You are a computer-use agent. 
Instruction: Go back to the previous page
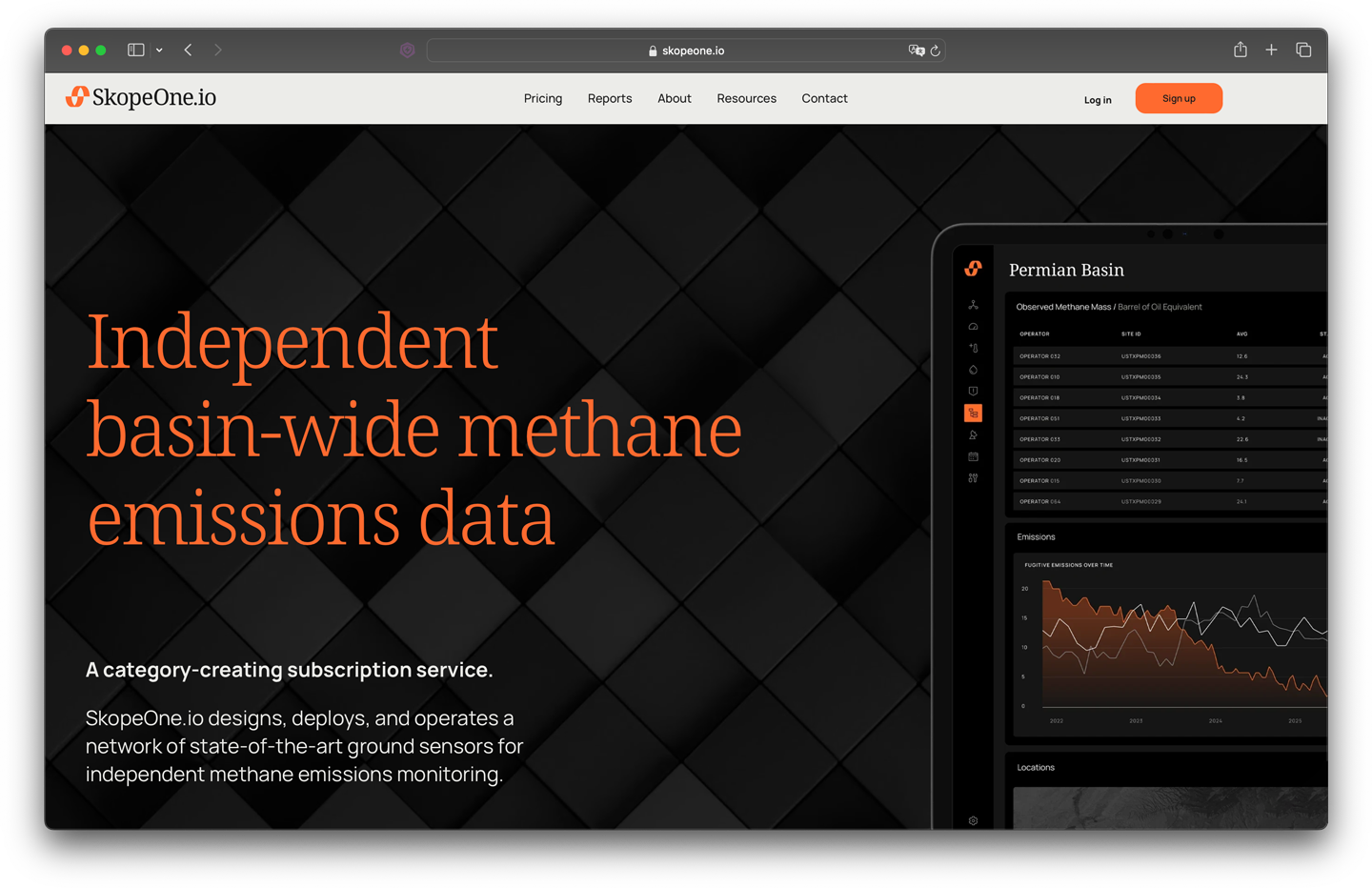pyautogui.click(x=189, y=50)
